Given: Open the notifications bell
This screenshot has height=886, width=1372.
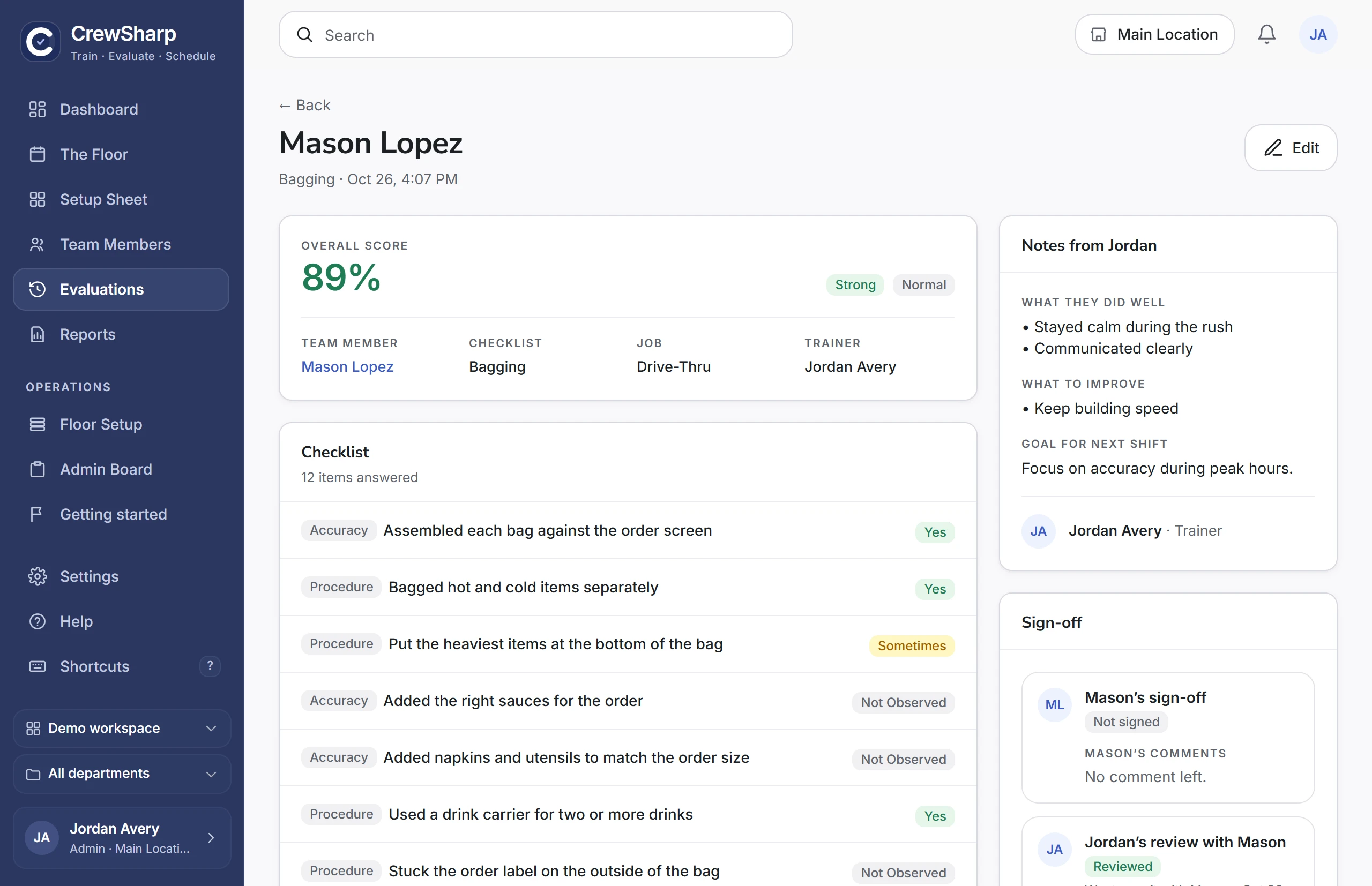Looking at the screenshot, I should tap(1266, 34).
